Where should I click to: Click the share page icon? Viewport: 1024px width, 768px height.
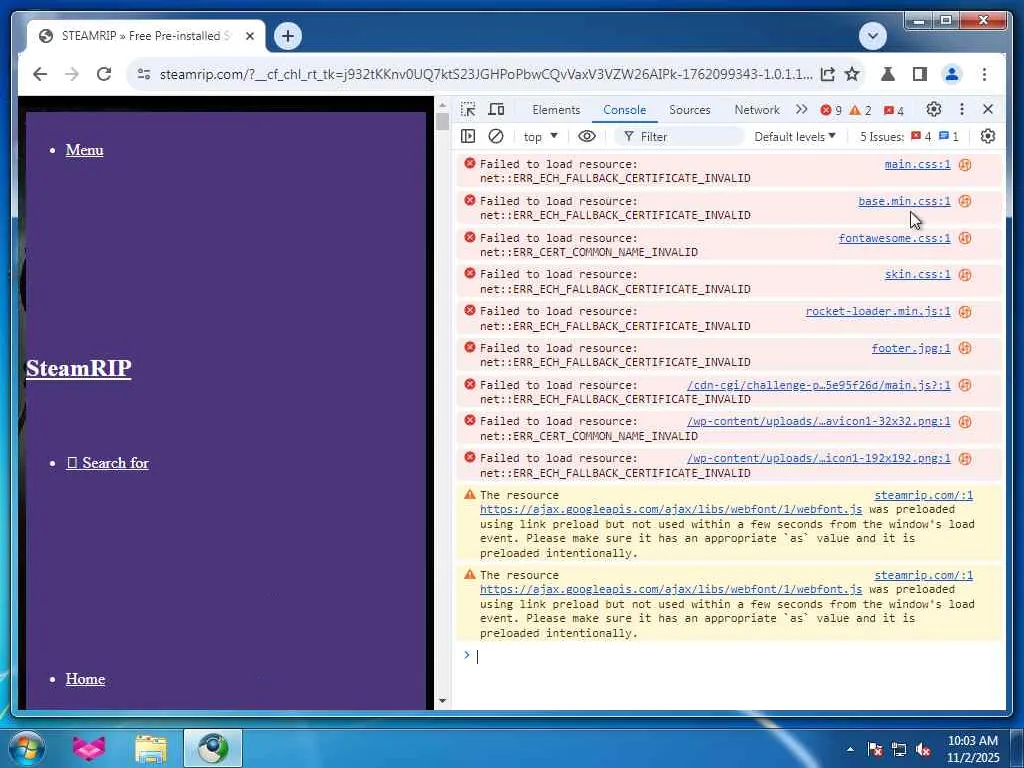[827, 74]
